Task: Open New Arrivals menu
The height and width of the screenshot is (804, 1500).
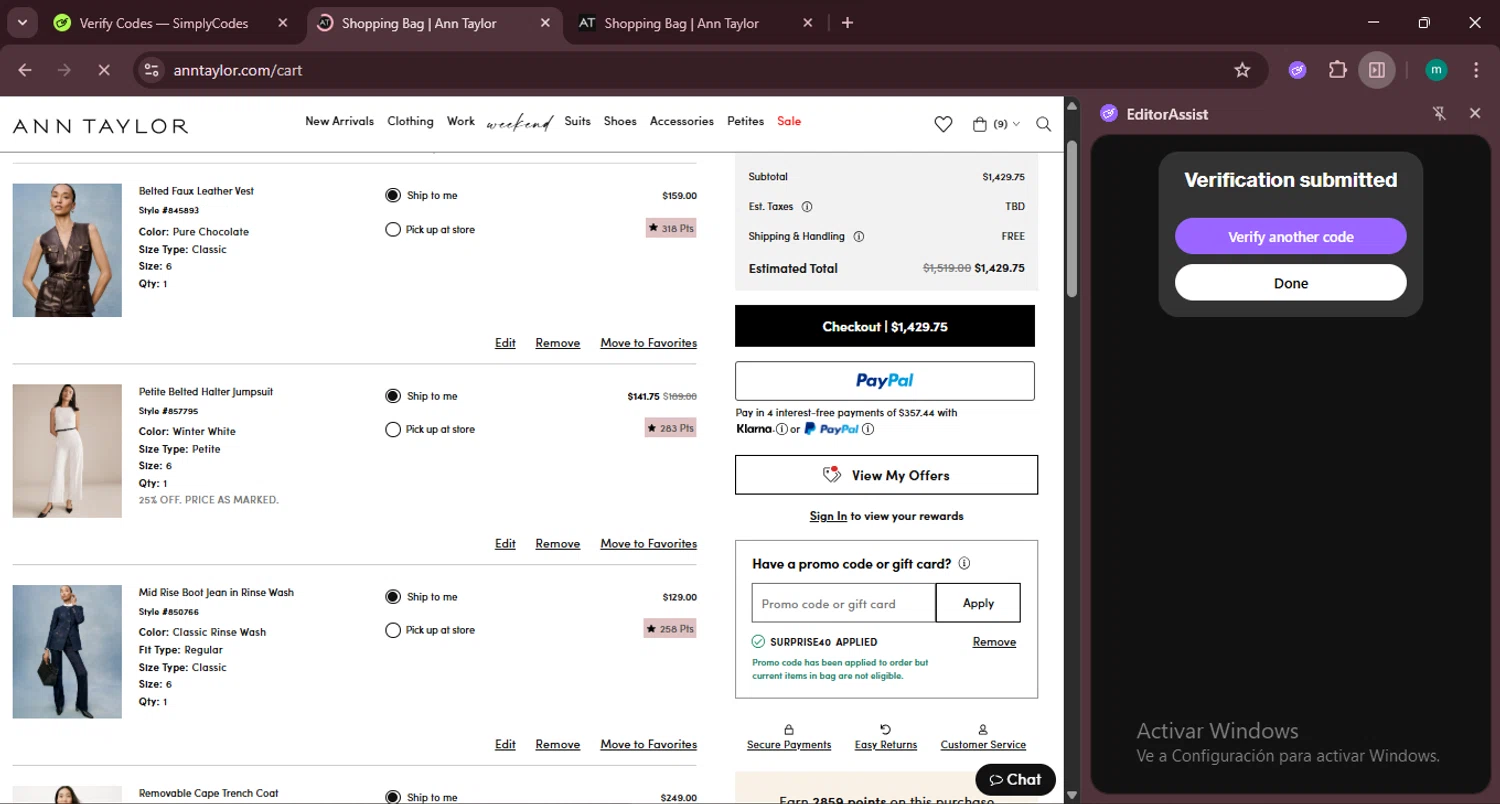Action: pos(339,121)
